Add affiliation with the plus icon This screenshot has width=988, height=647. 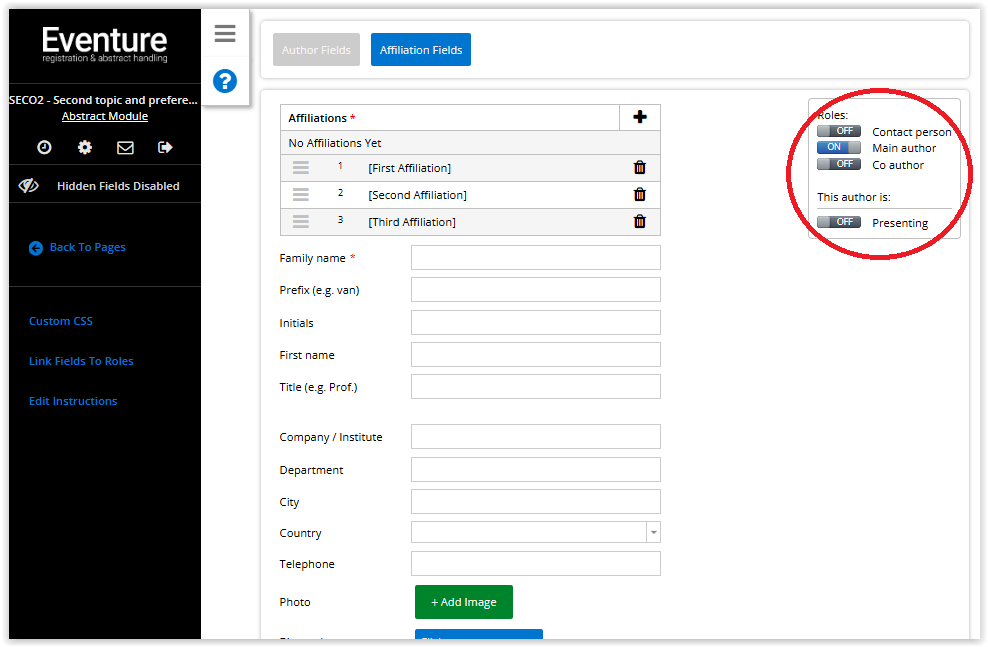coord(640,117)
